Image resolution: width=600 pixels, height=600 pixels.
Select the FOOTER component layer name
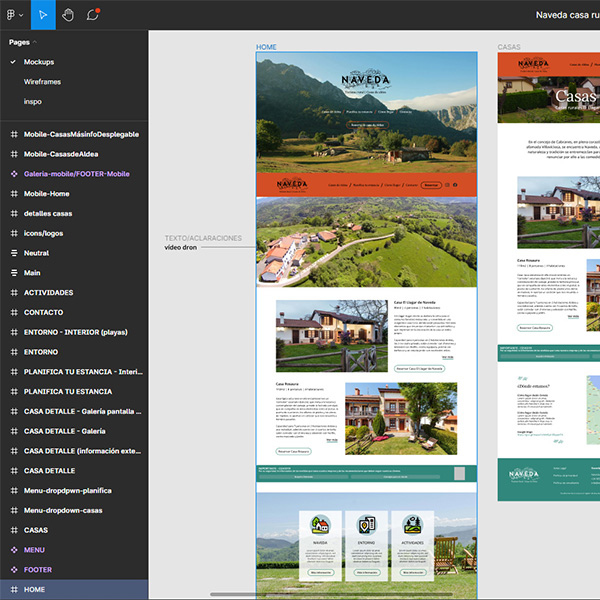click(38, 570)
